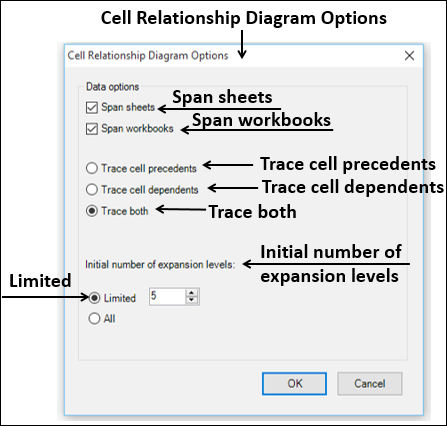The height and width of the screenshot is (426, 447).
Task: Click the All label text beside its radio
Action: 109,319
